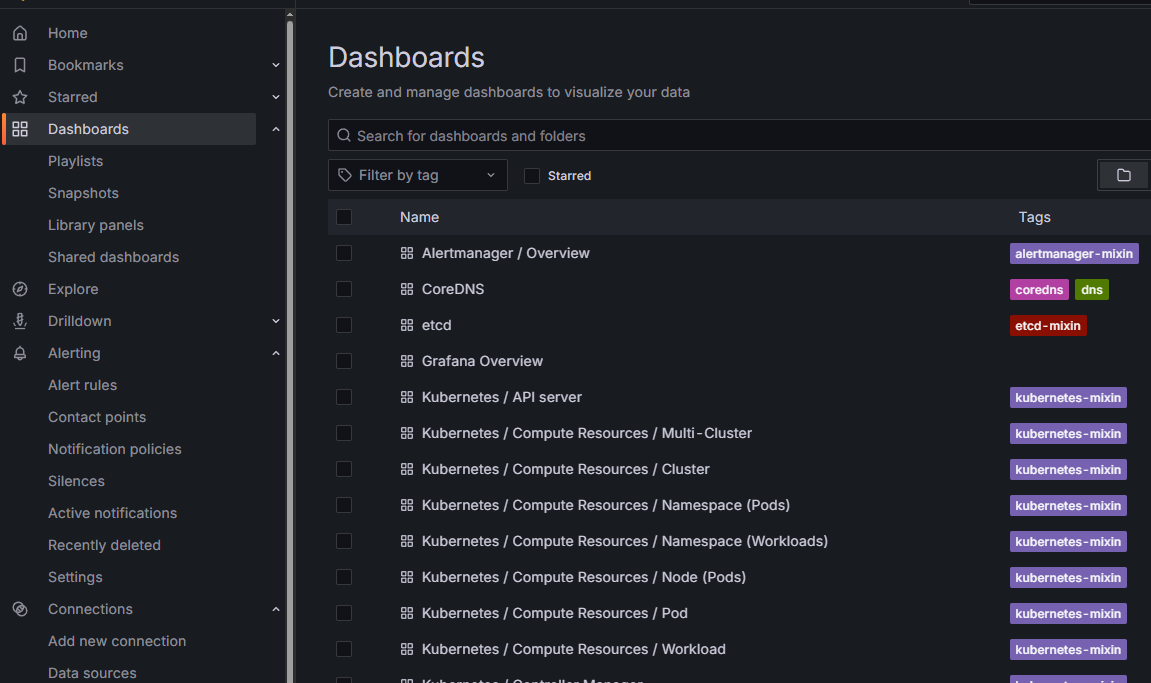Click the green dns tag
Screen dimensions: 1151x683
click(x=1092, y=289)
